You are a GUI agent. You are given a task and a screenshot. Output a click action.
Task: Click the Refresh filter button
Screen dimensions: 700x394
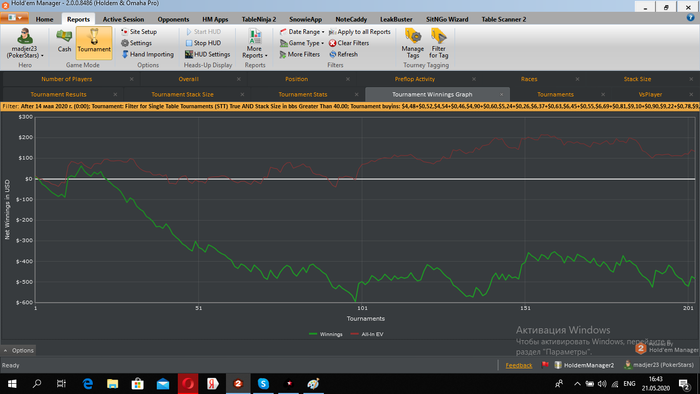(x=343, y=54)
